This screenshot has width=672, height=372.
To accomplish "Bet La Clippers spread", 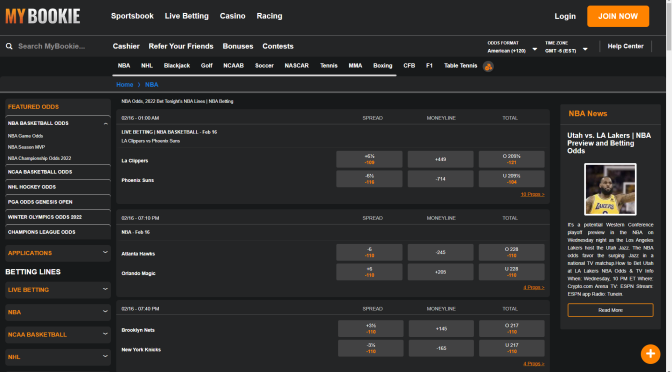I will (369, 159).
